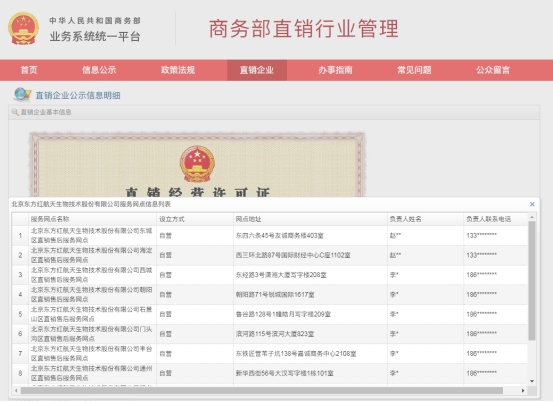This screenshot has height=402, width=553.
Task: Click phone 133******** in row 2
Action: 481,255
